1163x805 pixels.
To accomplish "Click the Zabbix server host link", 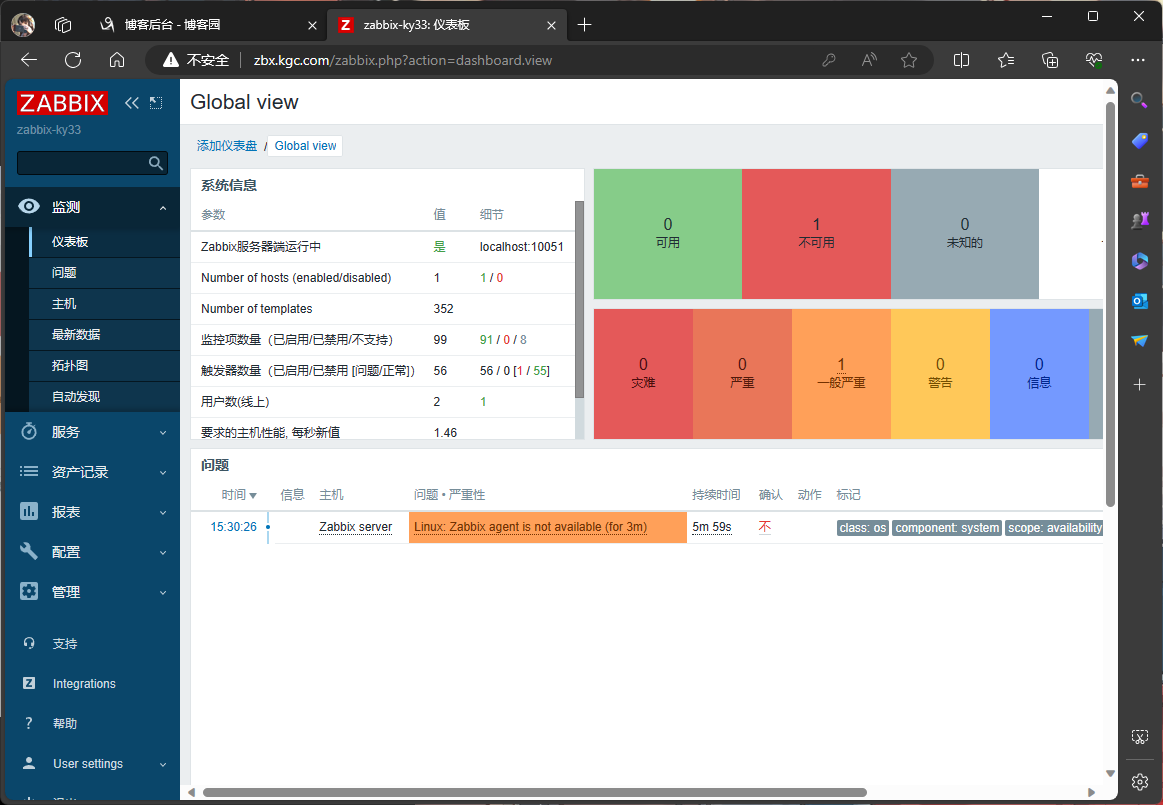I will (355, 527).
